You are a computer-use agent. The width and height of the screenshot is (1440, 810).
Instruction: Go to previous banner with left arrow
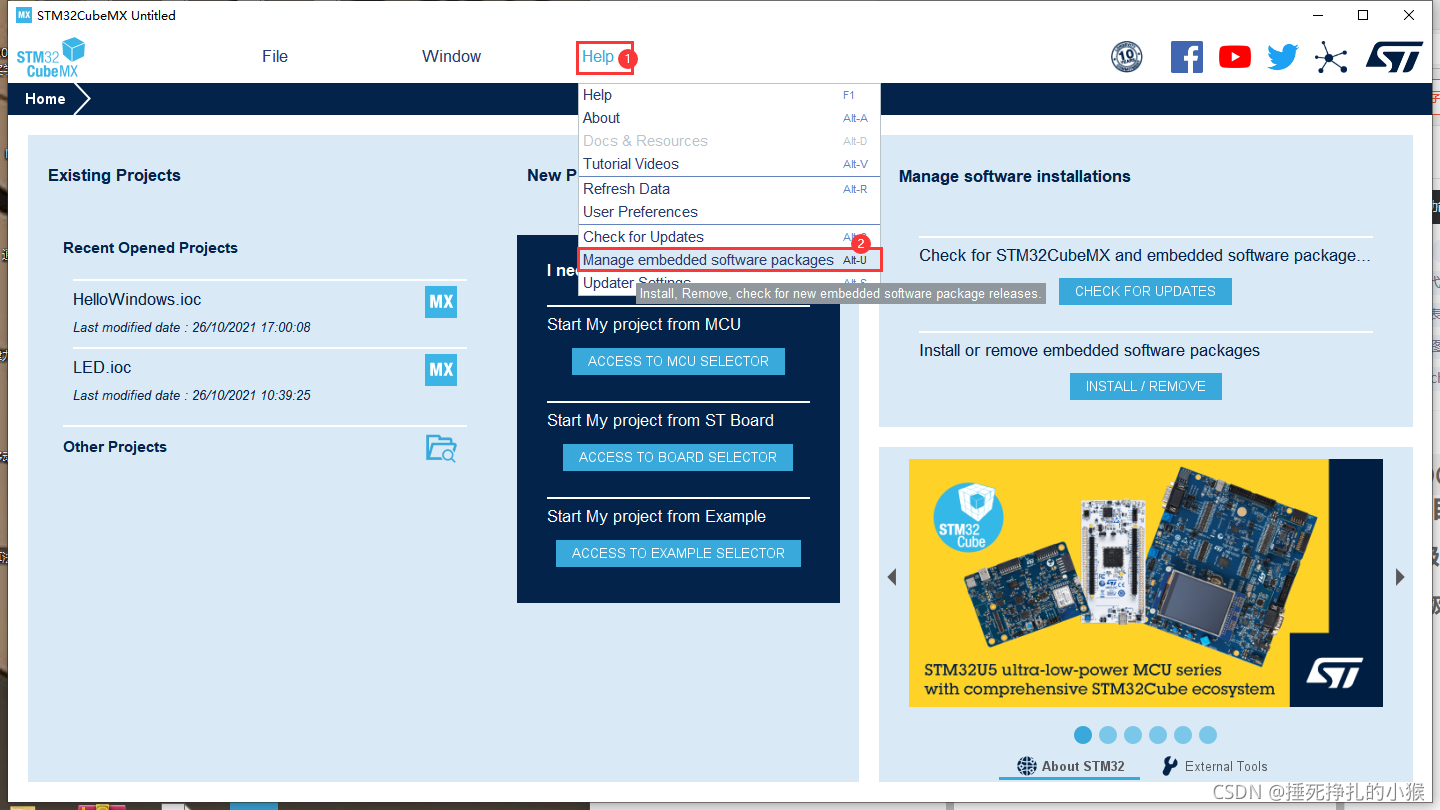tap(892, 577)
